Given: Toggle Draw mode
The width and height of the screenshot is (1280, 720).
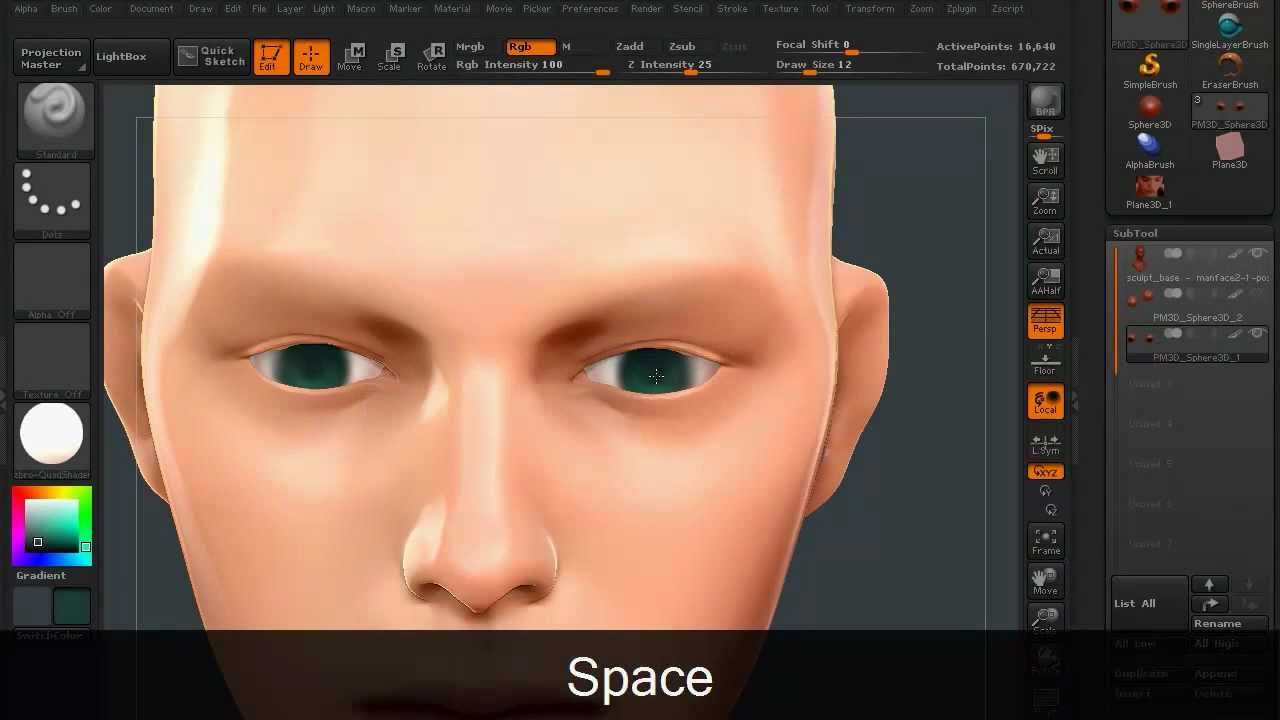Looking at the screenshot, I should coord(311,57).
